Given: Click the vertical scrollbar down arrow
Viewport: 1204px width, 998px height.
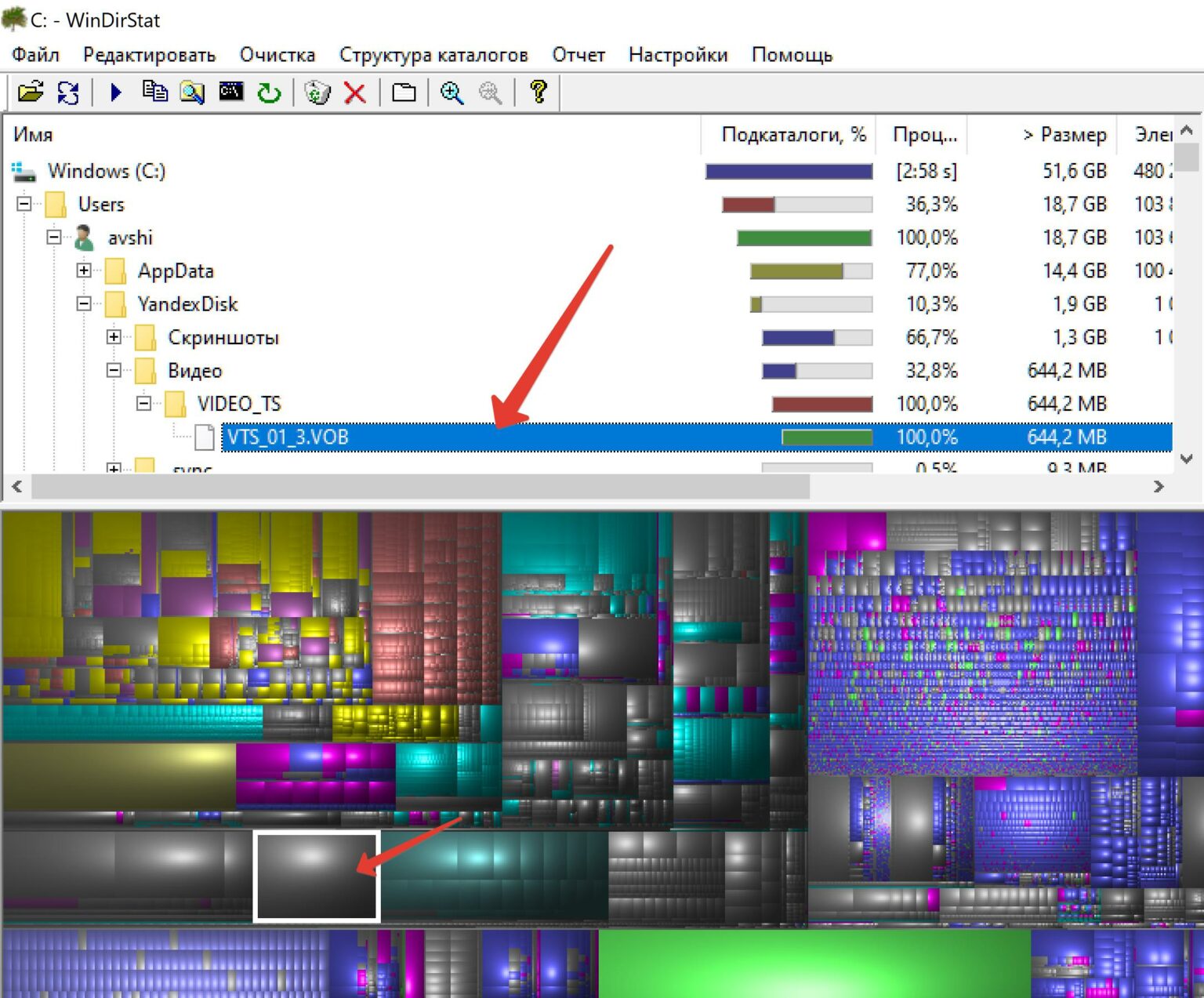Looking at the screenshot, I should (1187, 459).
